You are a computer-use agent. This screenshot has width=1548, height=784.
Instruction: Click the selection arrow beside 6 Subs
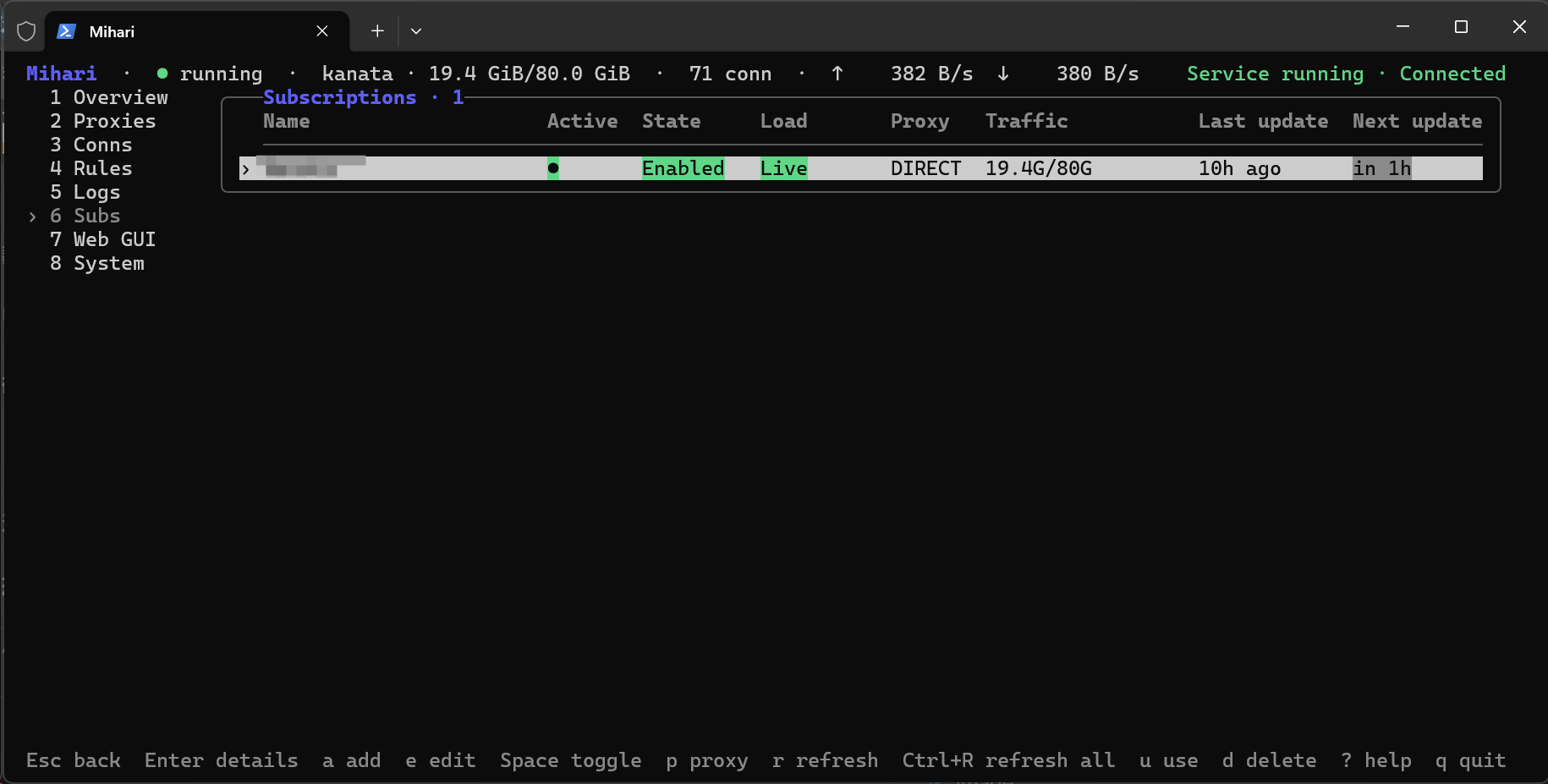tap(32, 217)
